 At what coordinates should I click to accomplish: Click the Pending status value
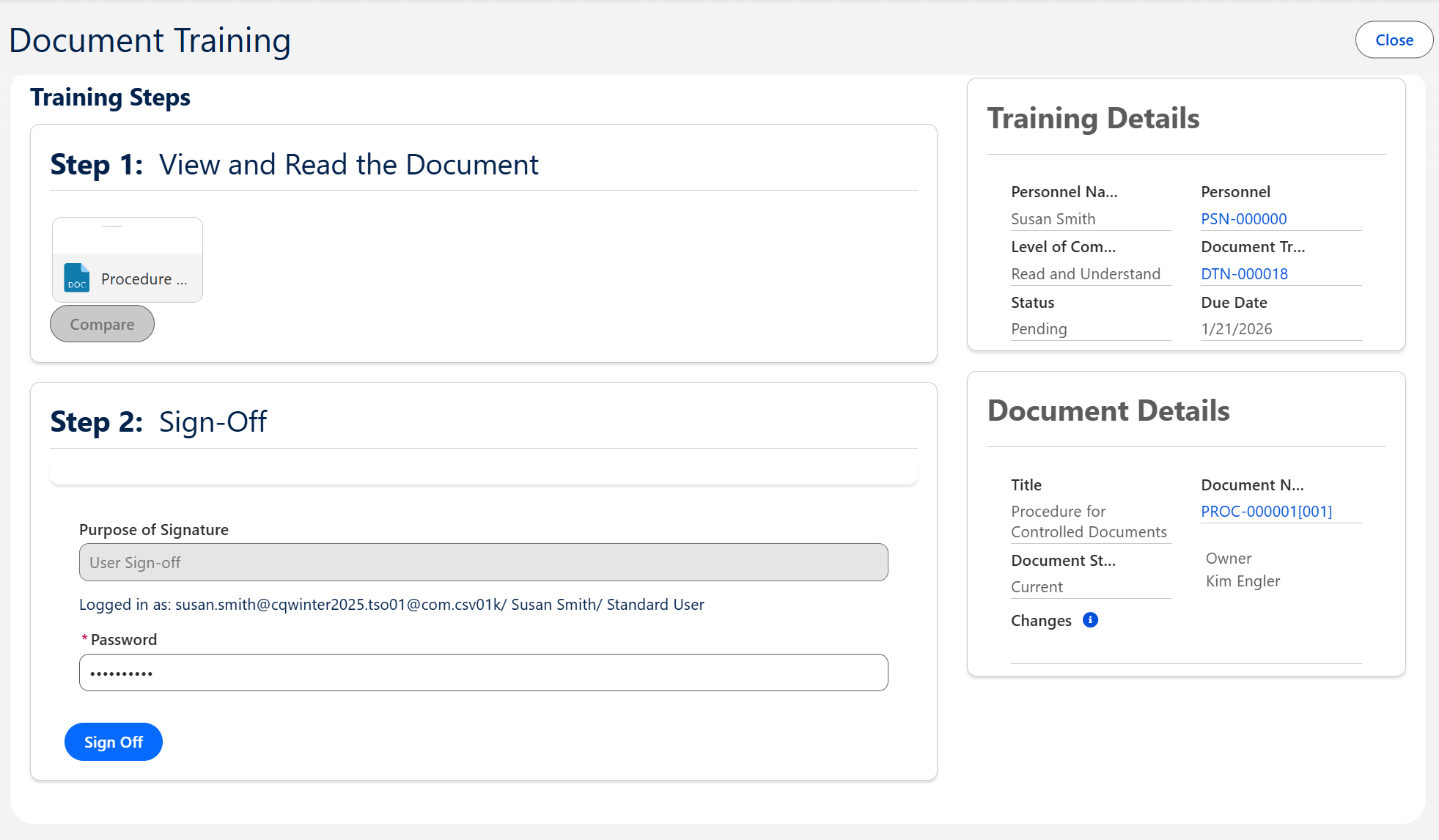click(1039, 329)
